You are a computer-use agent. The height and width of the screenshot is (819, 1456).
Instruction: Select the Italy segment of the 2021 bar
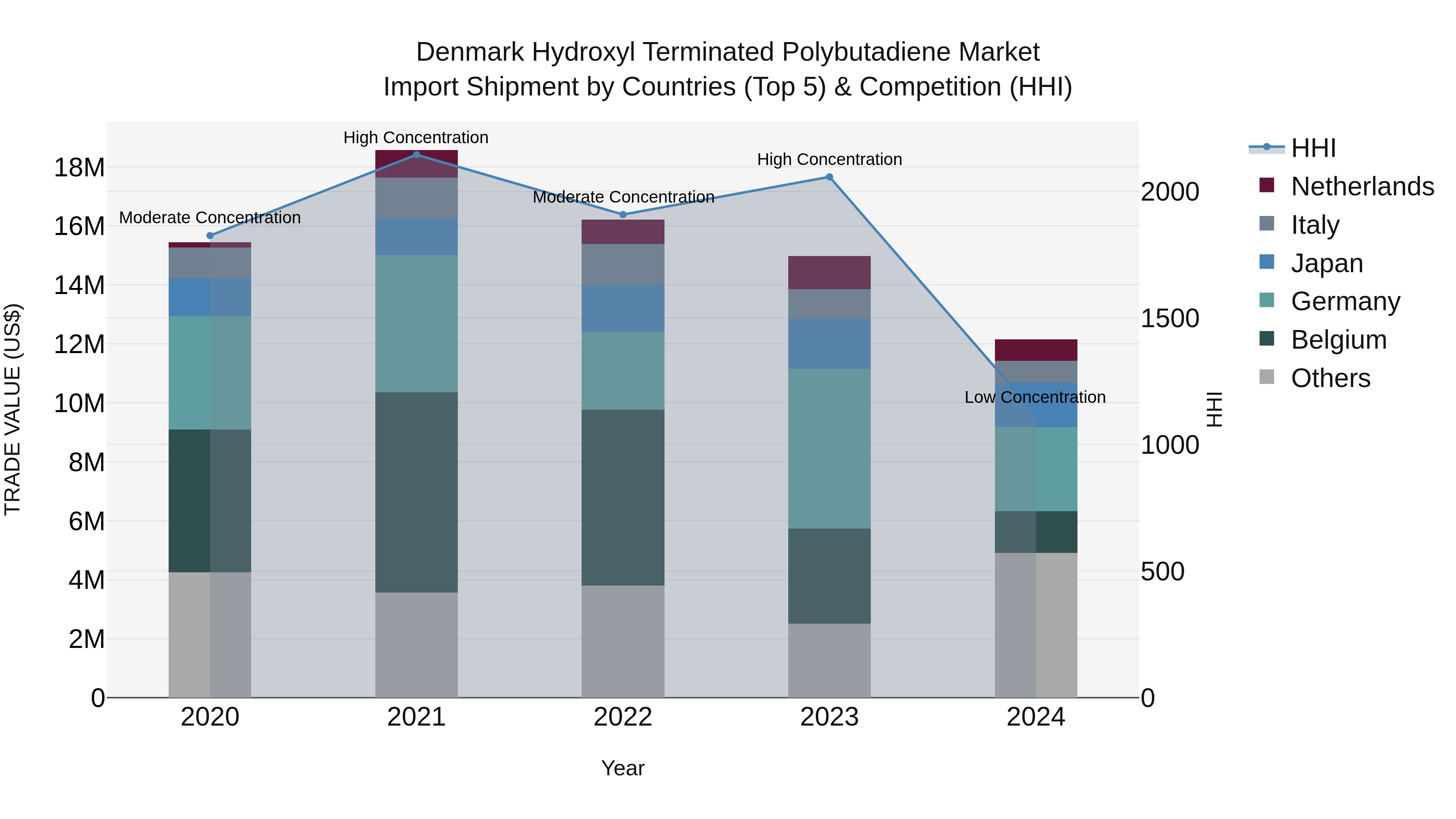pyautogui.click(x=417, y=198)
